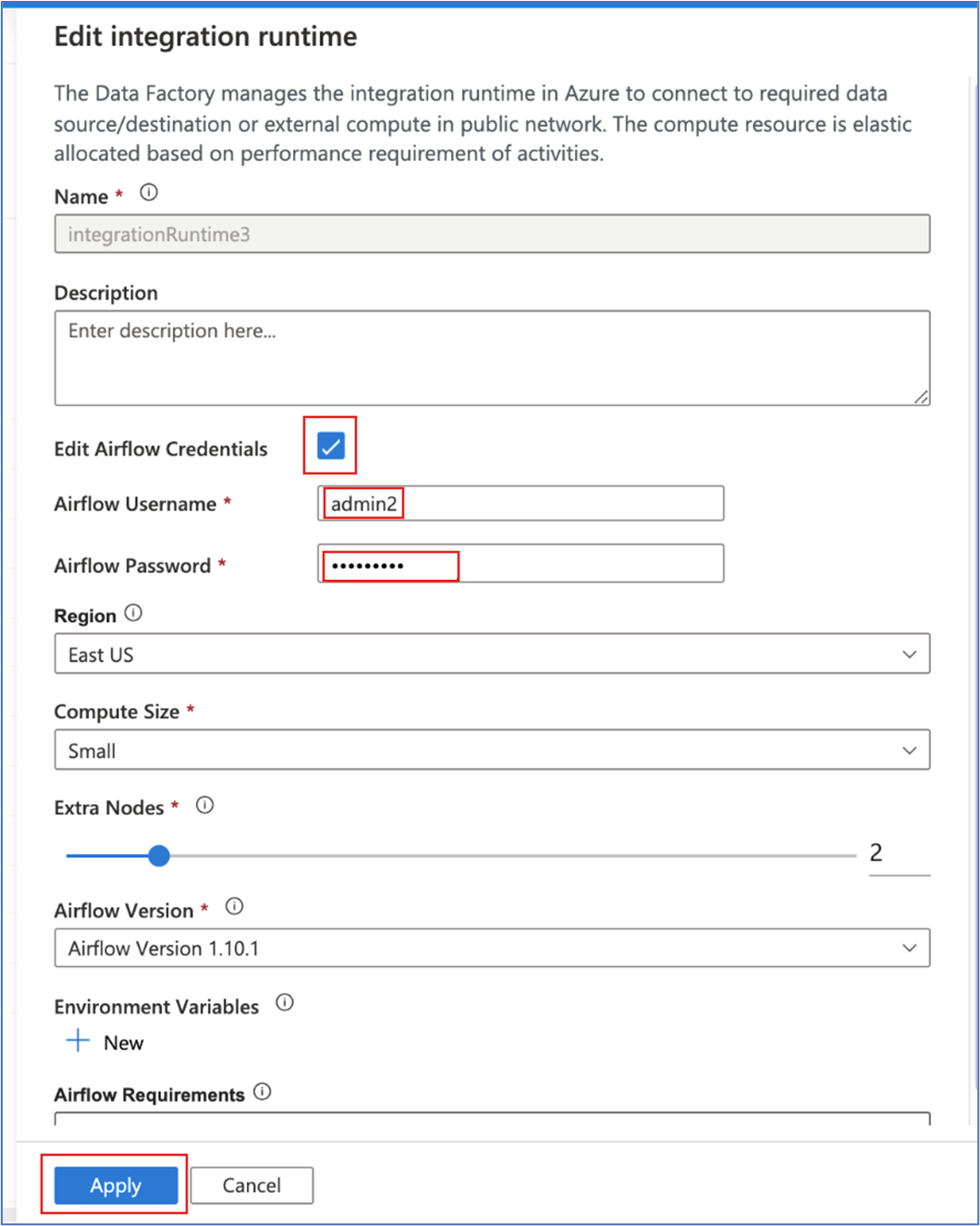Click the Cancel button
This screenshot has height=1226, width=980.
click(251, 1184)
